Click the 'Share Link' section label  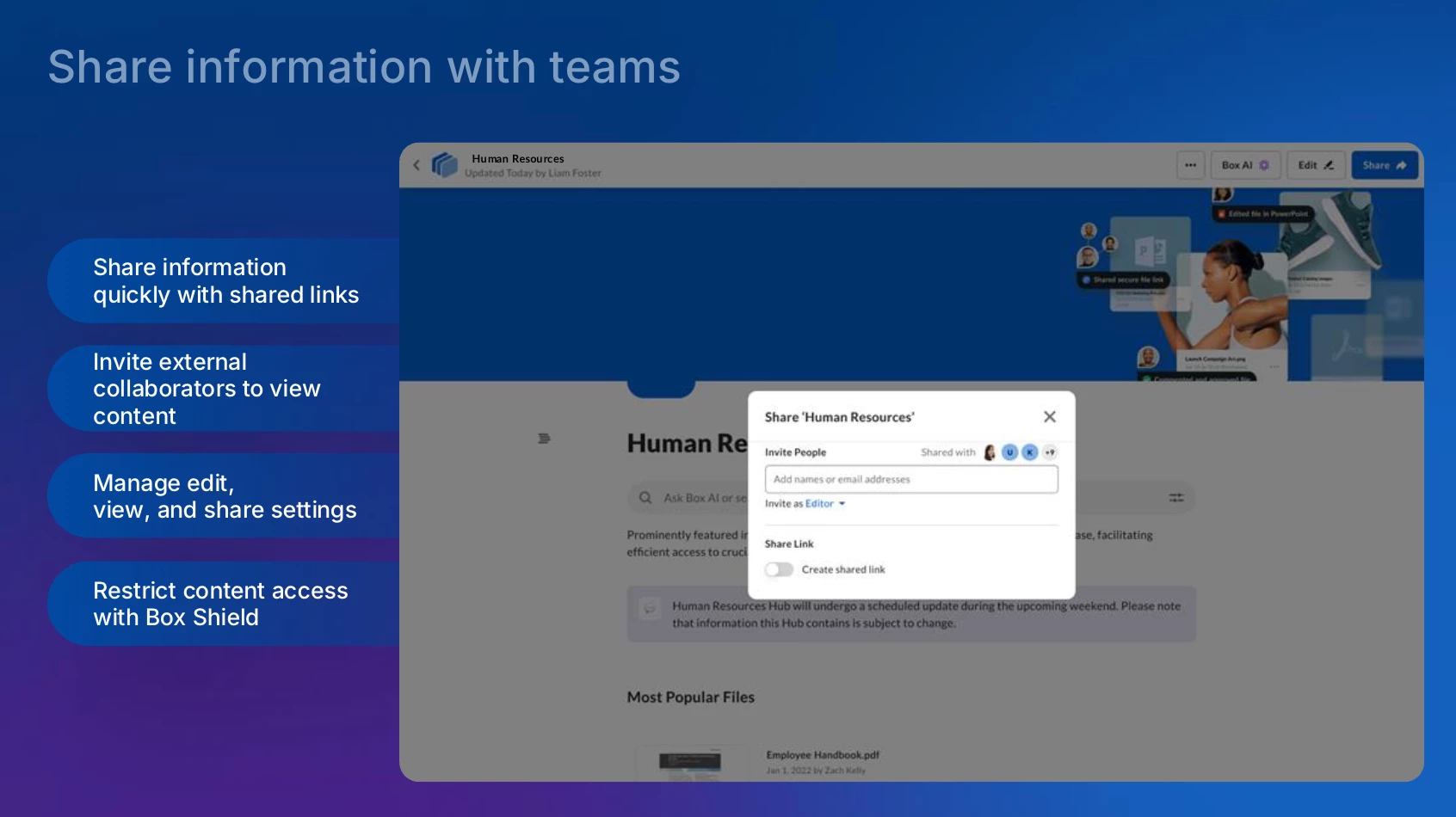[789, 544]
